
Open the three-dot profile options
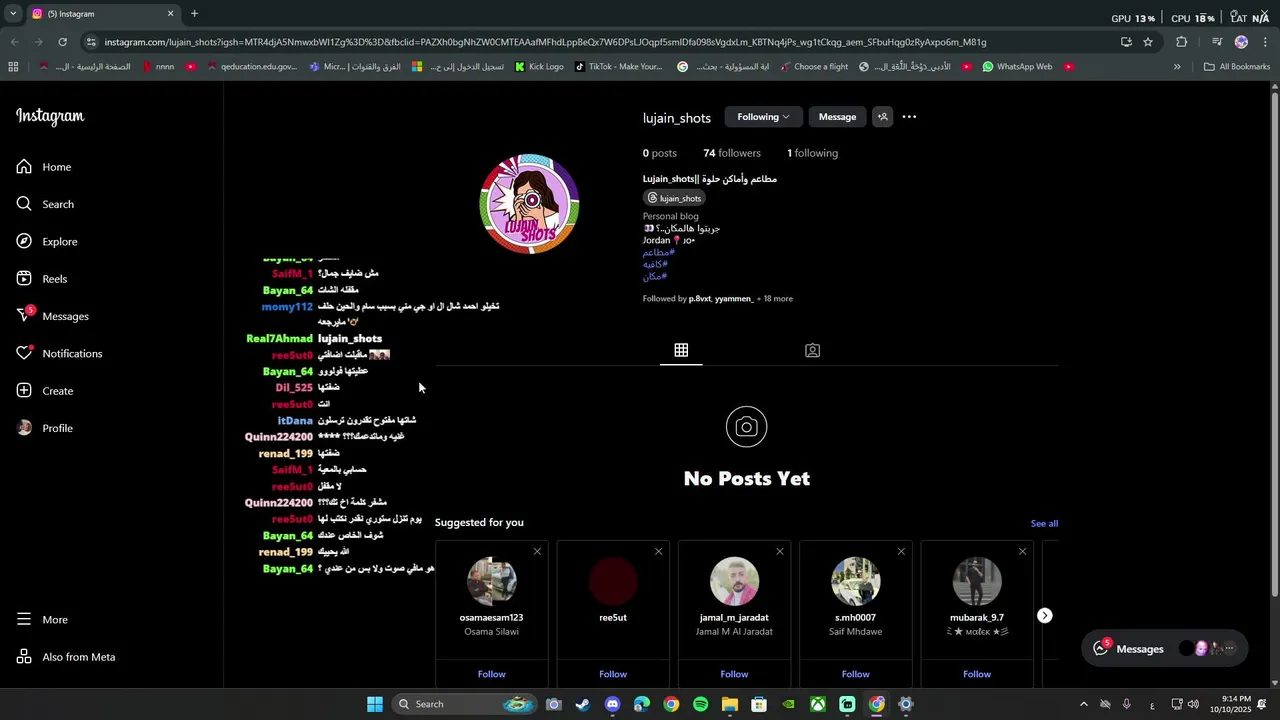[x=909, y=117]
